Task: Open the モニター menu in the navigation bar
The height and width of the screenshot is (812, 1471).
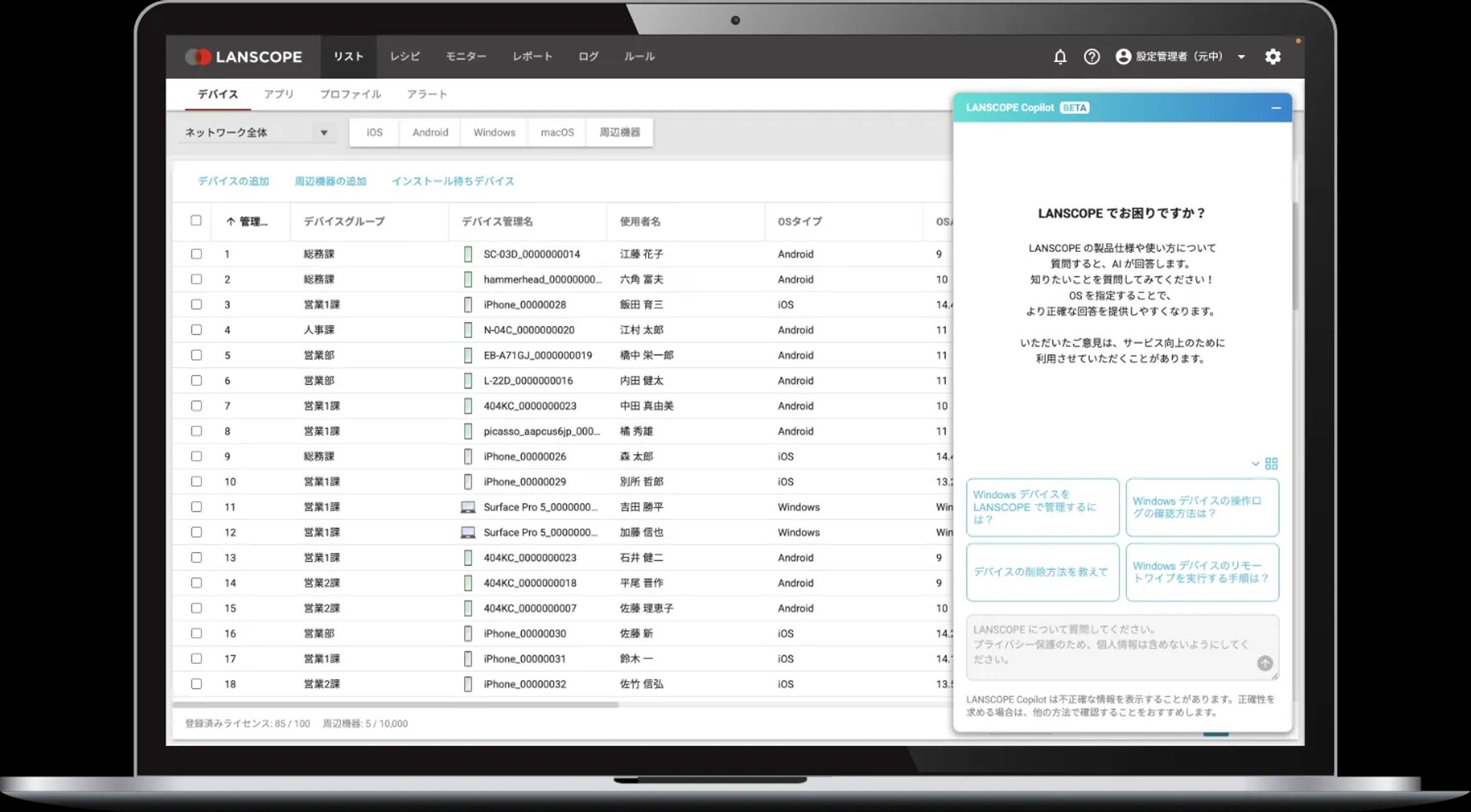Action: (466, 57)
